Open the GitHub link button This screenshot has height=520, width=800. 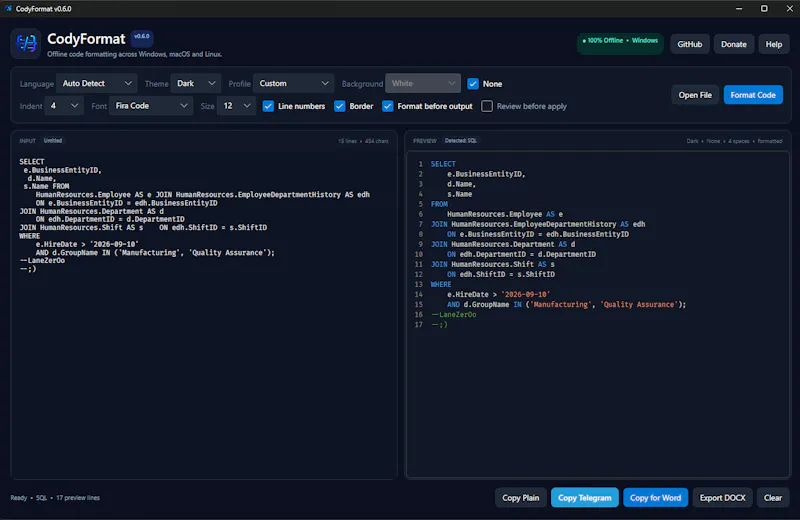(x=690, y=44)
